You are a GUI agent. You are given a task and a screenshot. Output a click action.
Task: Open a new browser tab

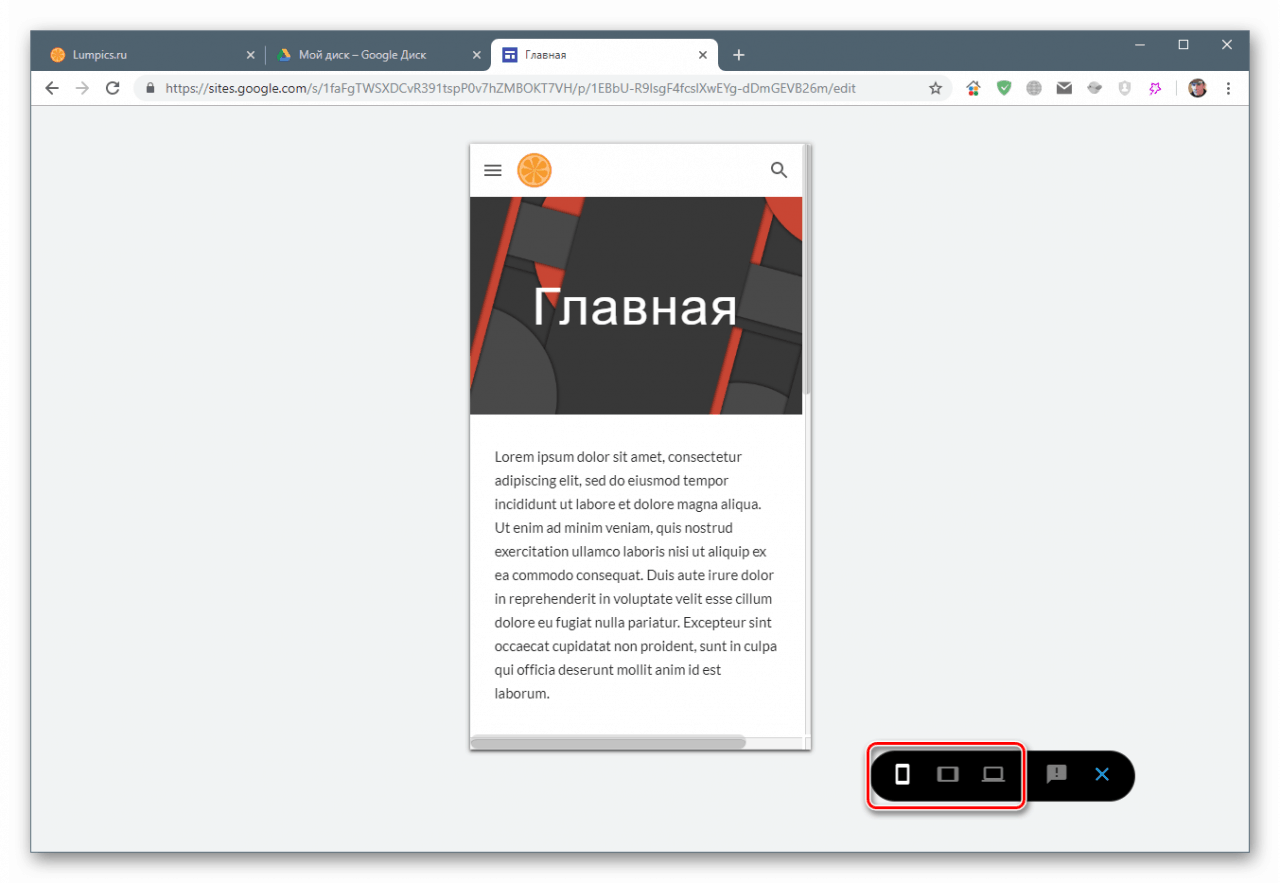(739, 55)
